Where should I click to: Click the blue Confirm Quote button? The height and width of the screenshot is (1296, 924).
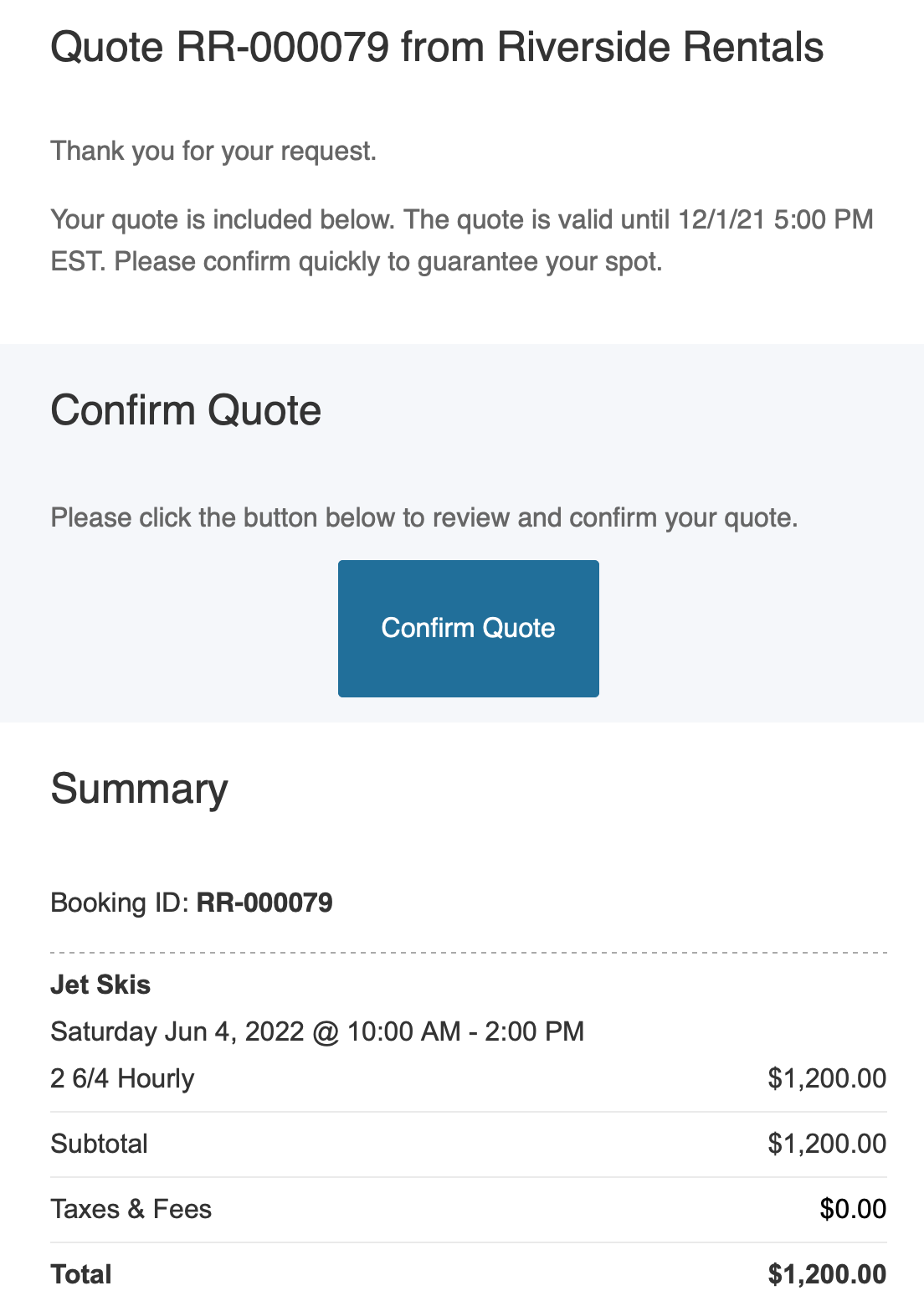[x=469, y=628]
